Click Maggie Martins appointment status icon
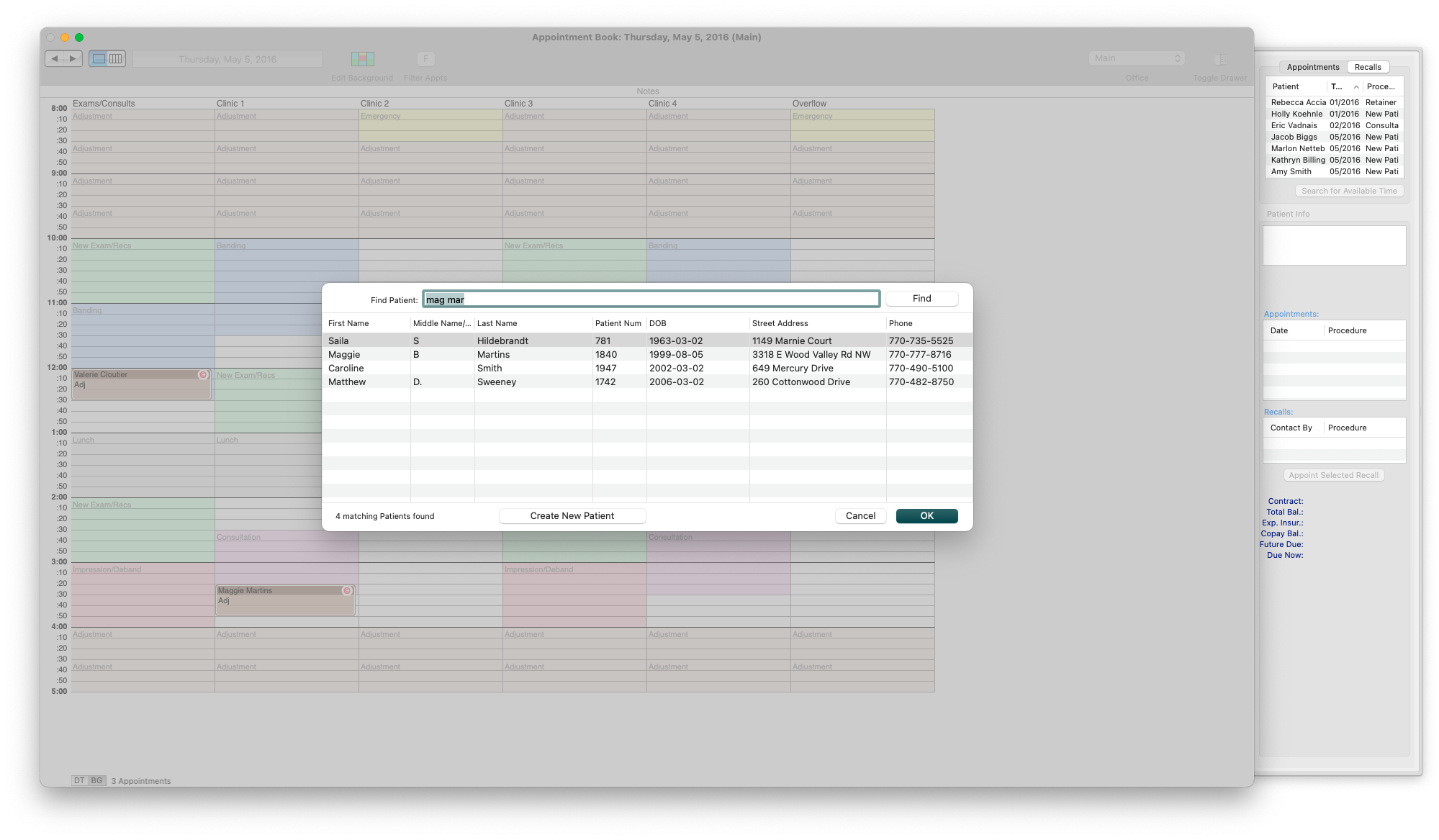Image resolution: width=1439 pixels, height=840 pixels. pyautogui.click(x=347, y=591)
